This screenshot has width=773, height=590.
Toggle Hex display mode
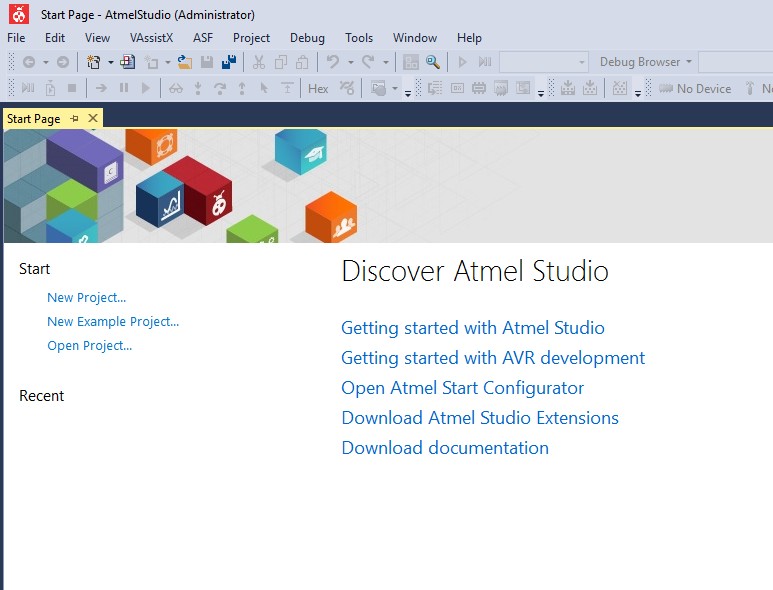pyautogui.click(x=318, y=89)
